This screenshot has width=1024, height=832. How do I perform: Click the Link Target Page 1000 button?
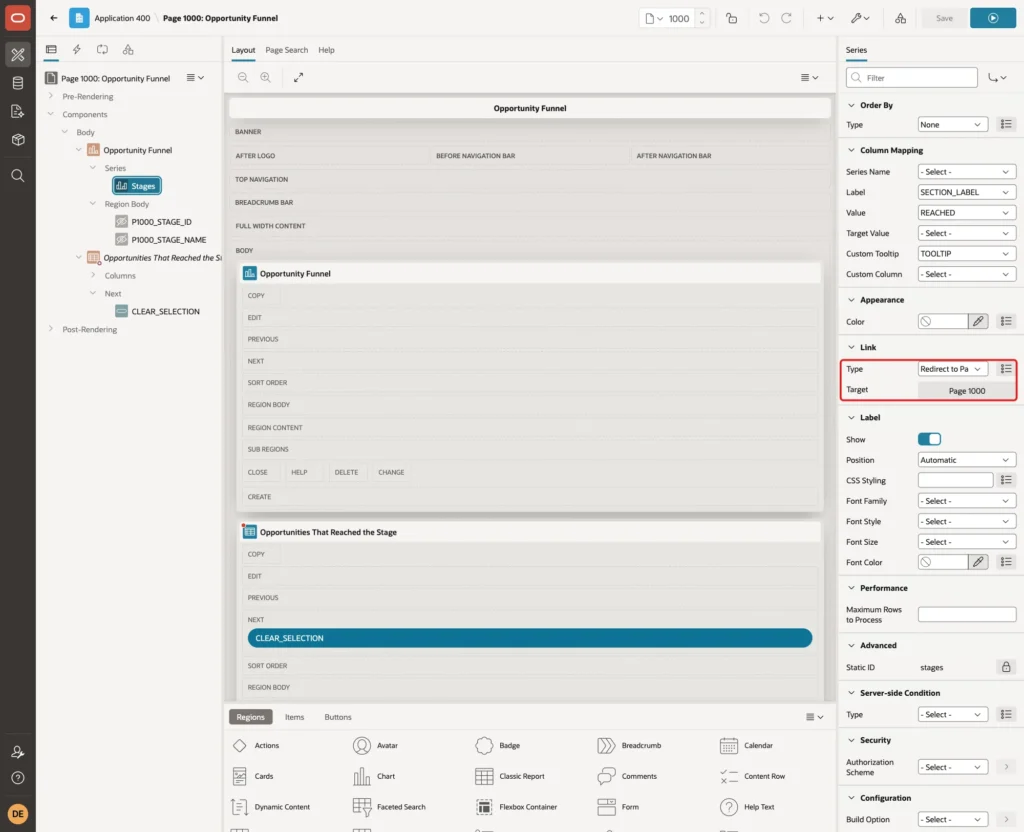[967, 391]
